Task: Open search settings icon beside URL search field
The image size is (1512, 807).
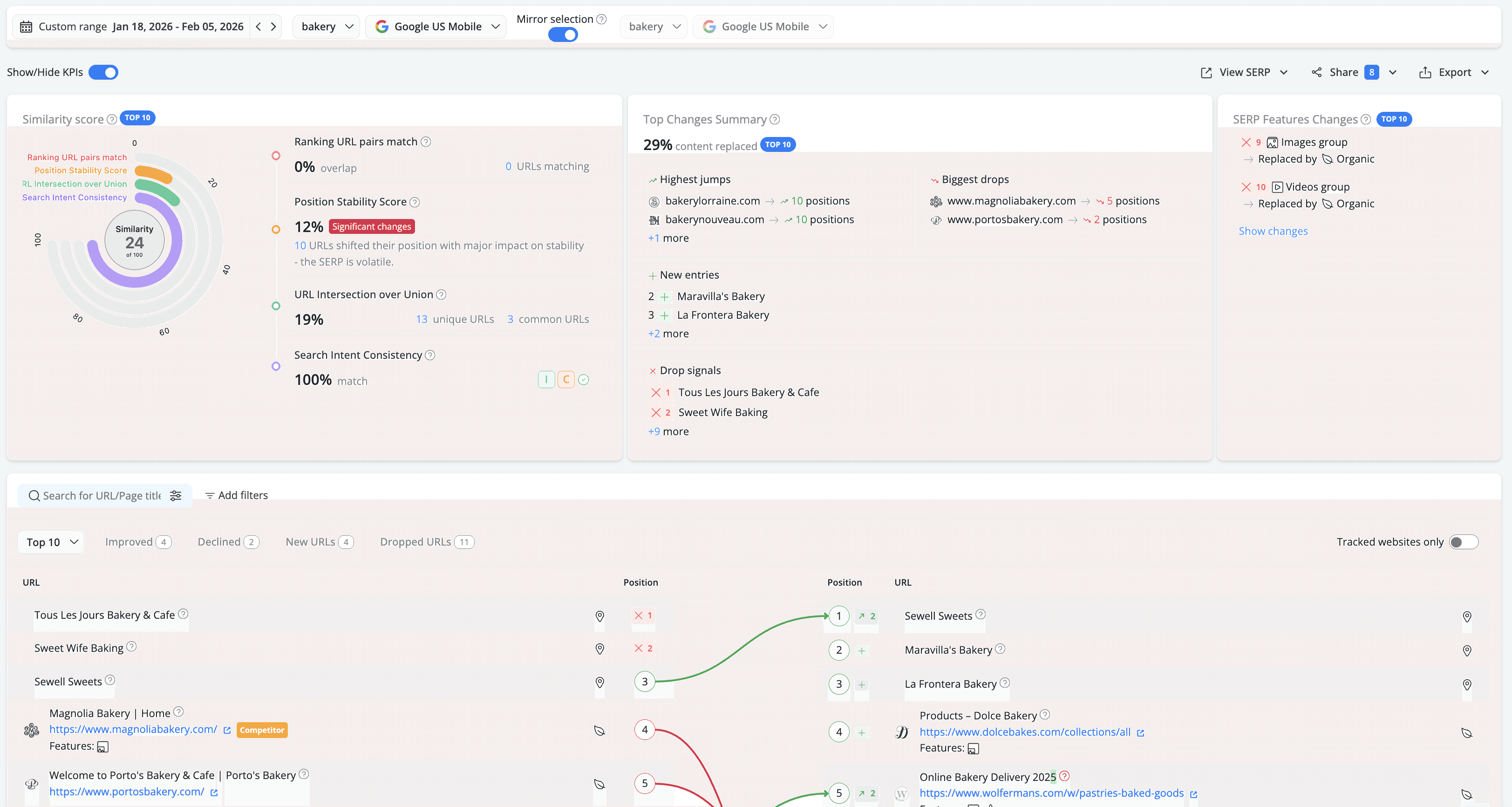Action: point(176,496)
